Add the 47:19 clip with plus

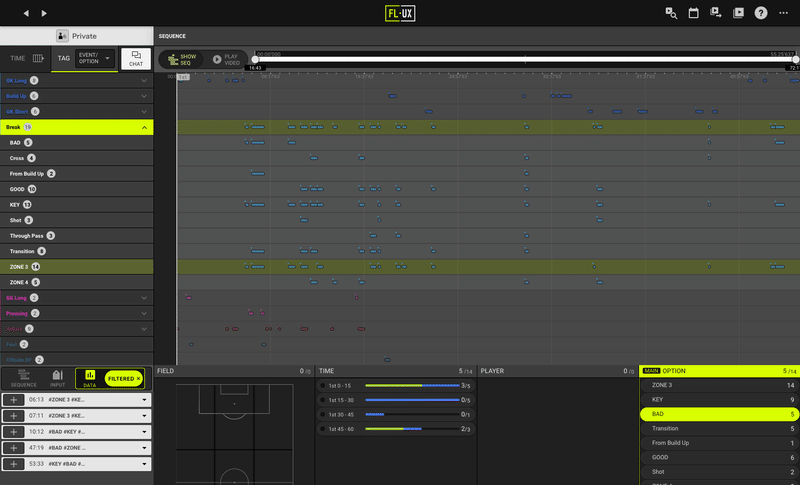[14, 448]
